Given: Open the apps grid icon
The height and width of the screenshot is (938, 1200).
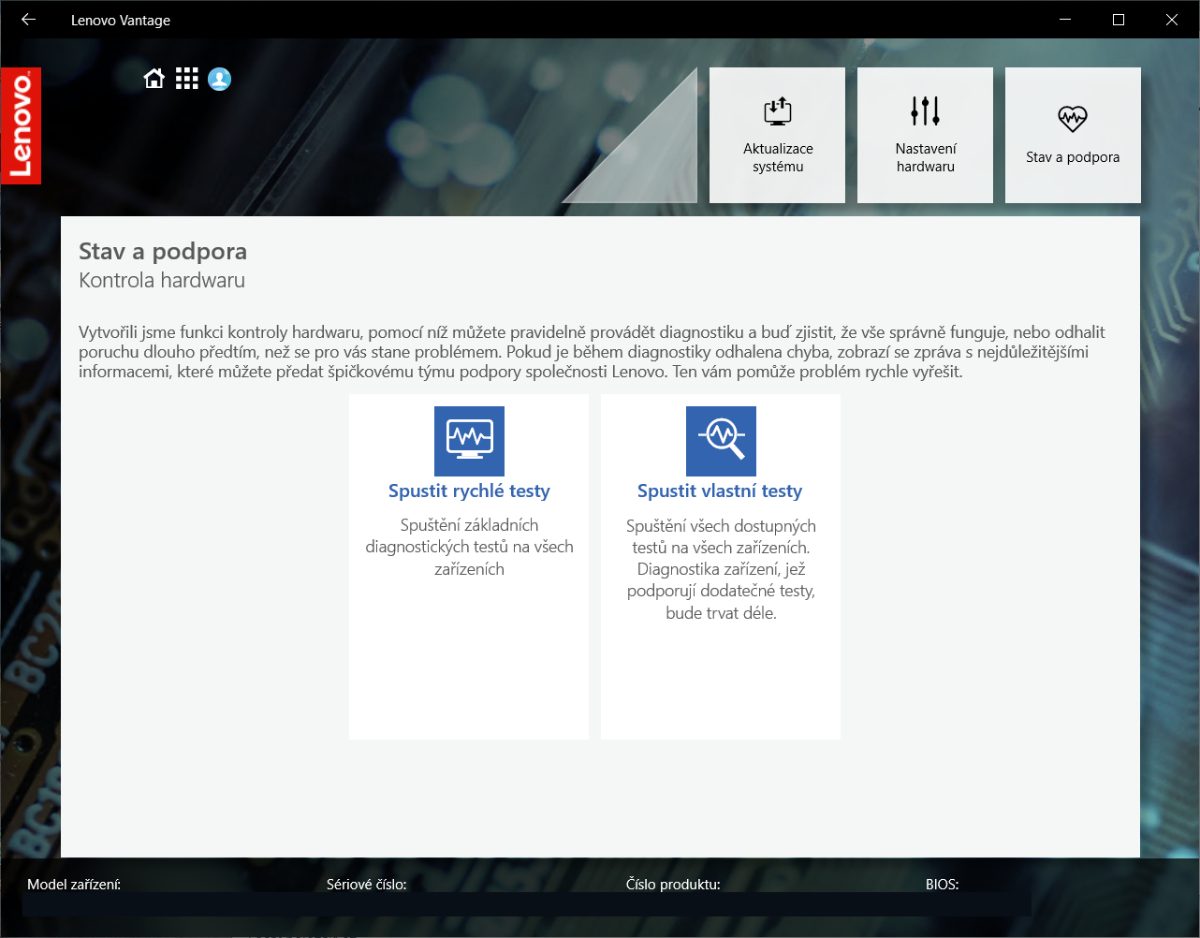Looking at the screenshot, I should (187, 79).
